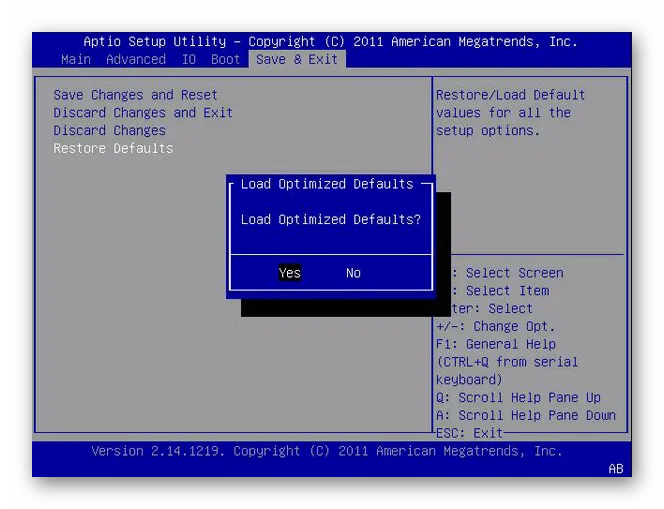664x509 pixels.
Task: Pick the standalone Discard Changes entry
Action: [109, 130]
